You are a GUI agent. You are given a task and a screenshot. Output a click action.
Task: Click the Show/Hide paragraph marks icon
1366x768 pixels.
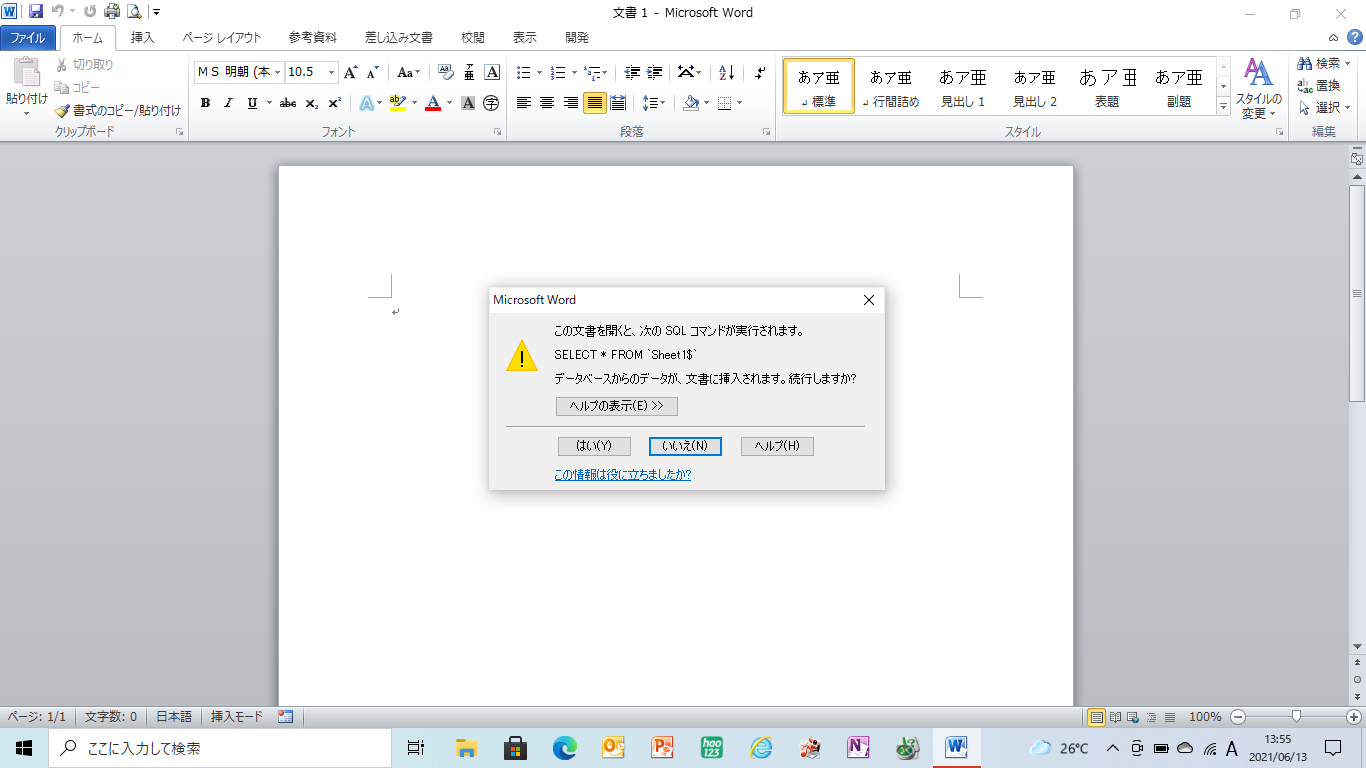(760, 72)
